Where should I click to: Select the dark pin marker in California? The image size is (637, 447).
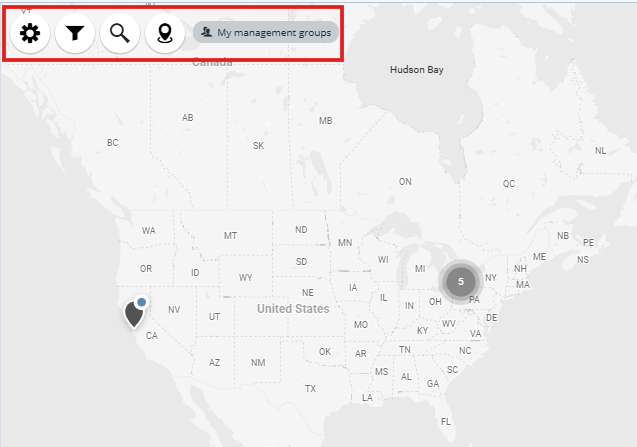[134, 314]
